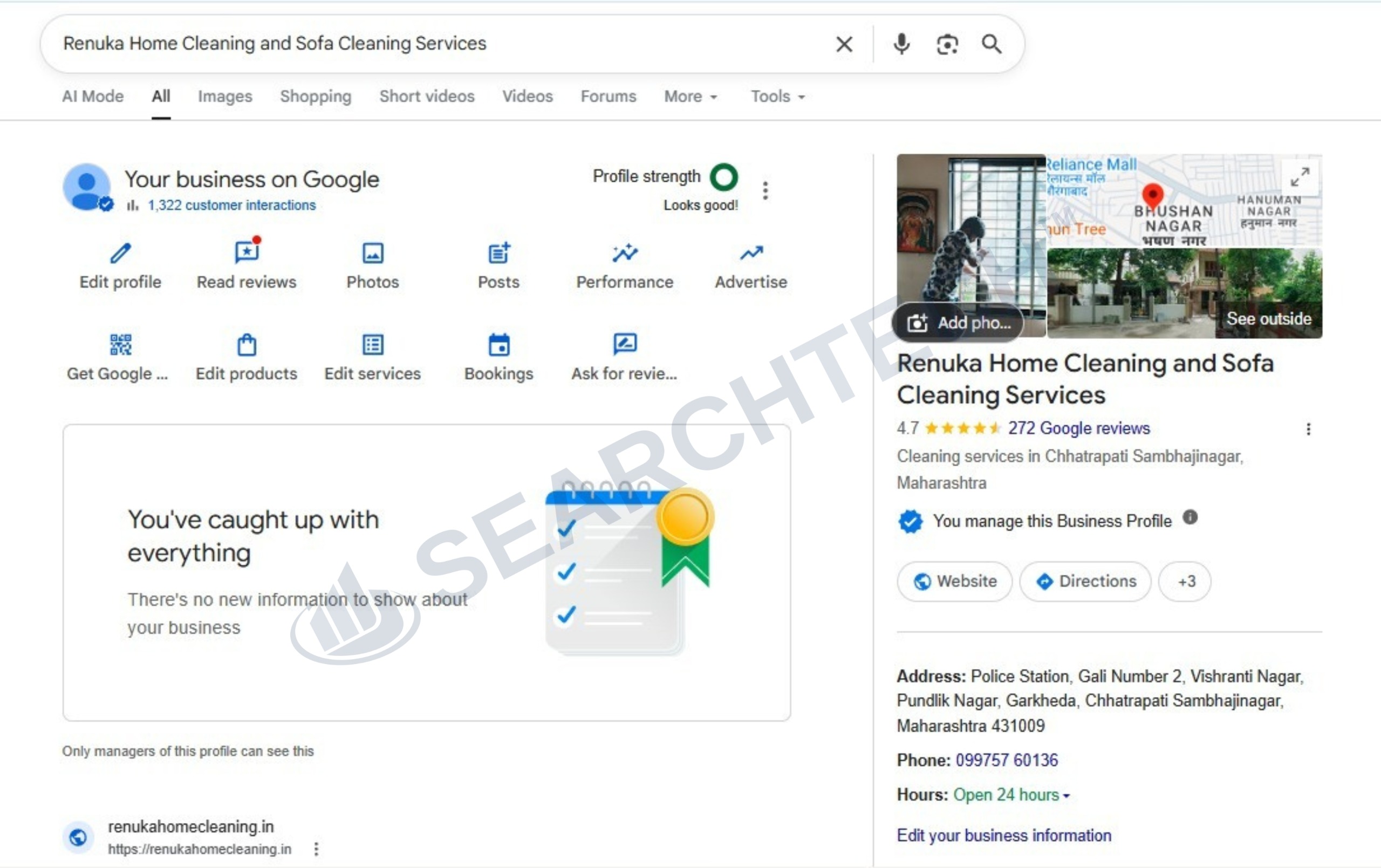Screen dimensions: 1381x868
Task: Open Ask for reviews icon
Action: [625, 344]
